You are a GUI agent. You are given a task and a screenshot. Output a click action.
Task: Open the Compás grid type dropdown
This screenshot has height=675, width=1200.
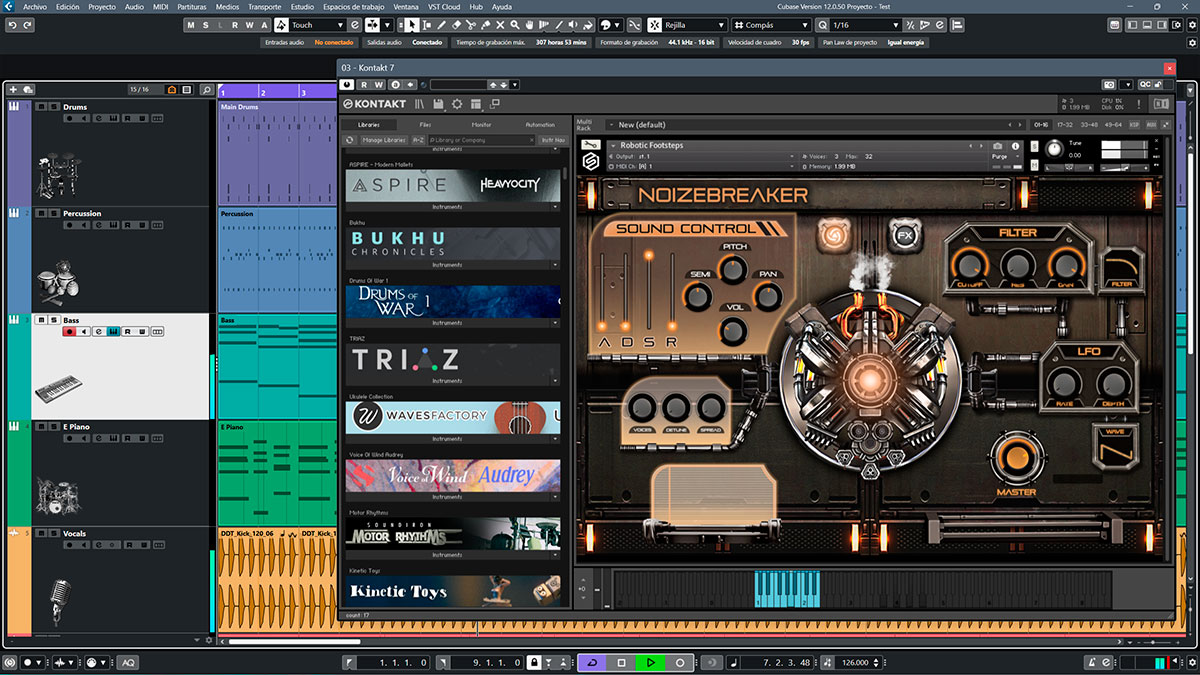(773, 24)
